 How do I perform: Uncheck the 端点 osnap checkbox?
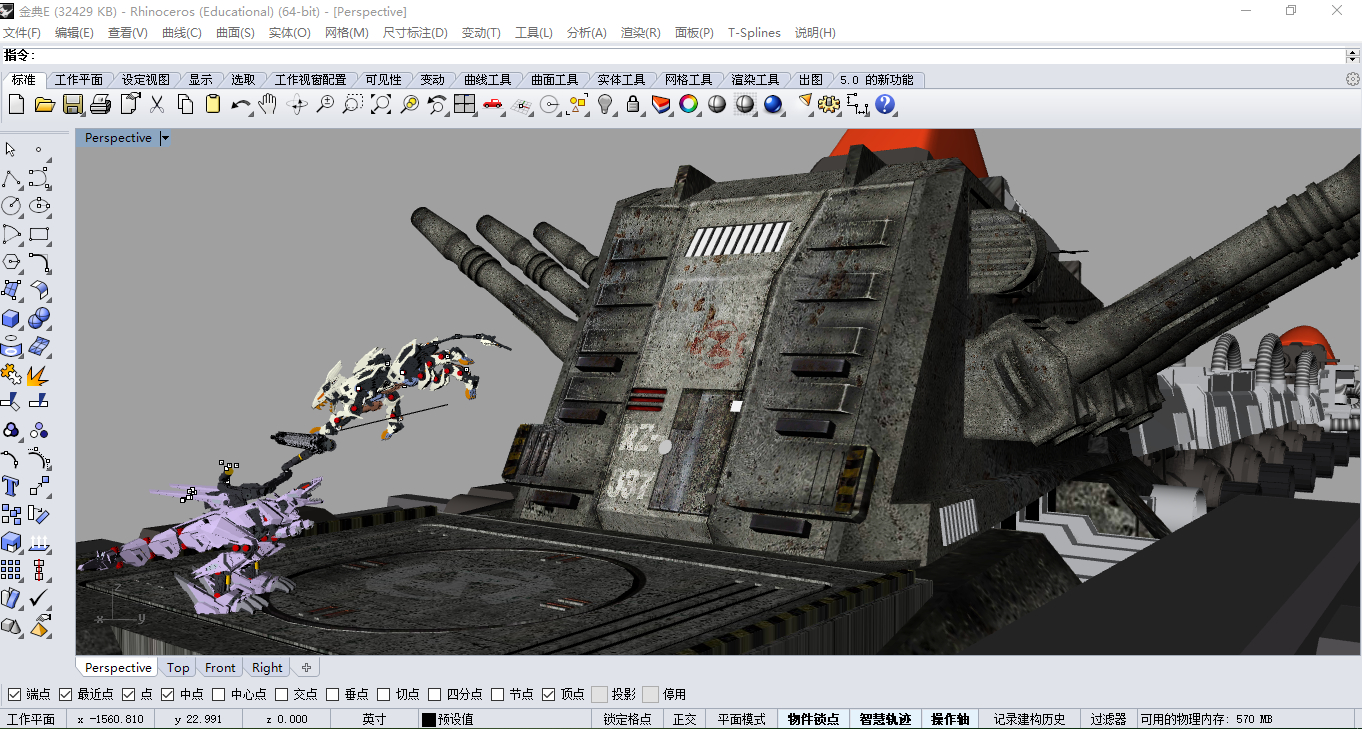pos(15,694)
